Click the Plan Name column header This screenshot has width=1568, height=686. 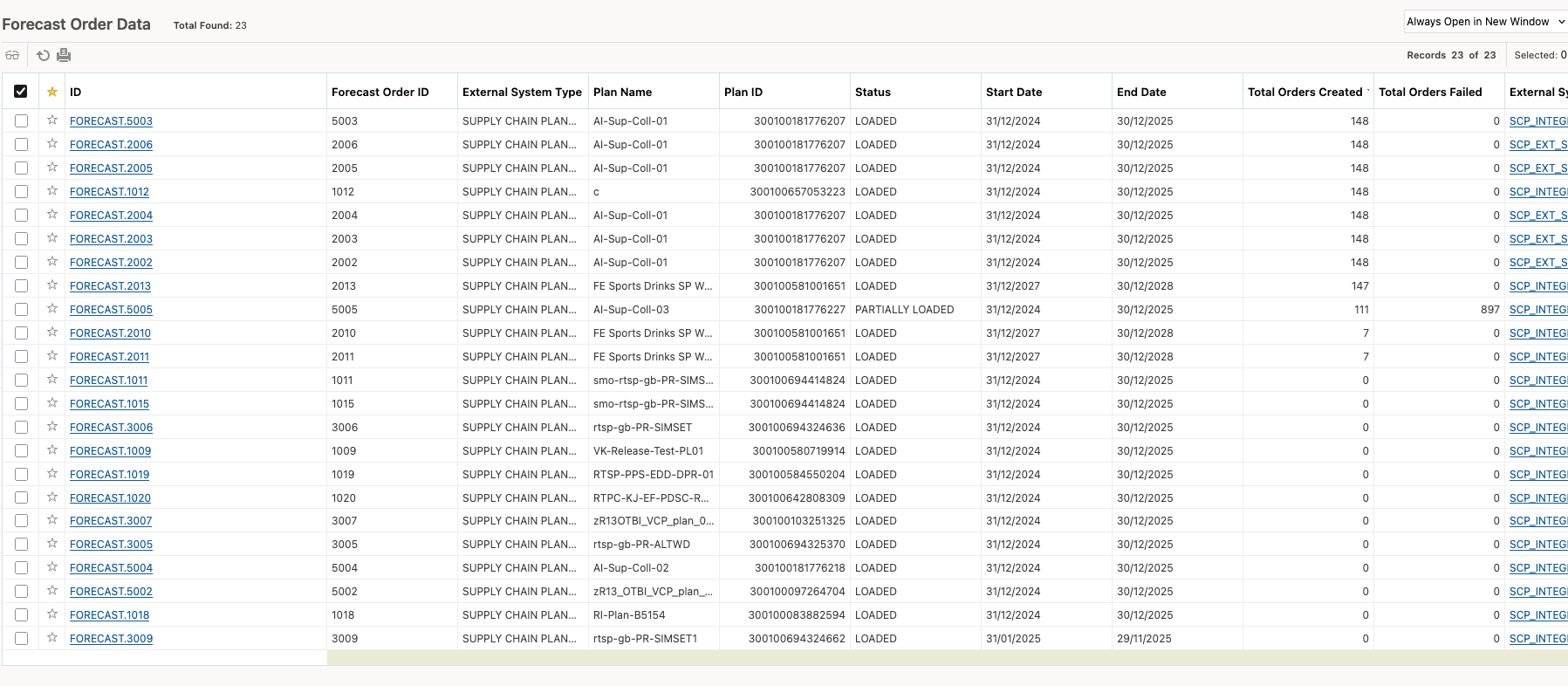tap(622, 92)
